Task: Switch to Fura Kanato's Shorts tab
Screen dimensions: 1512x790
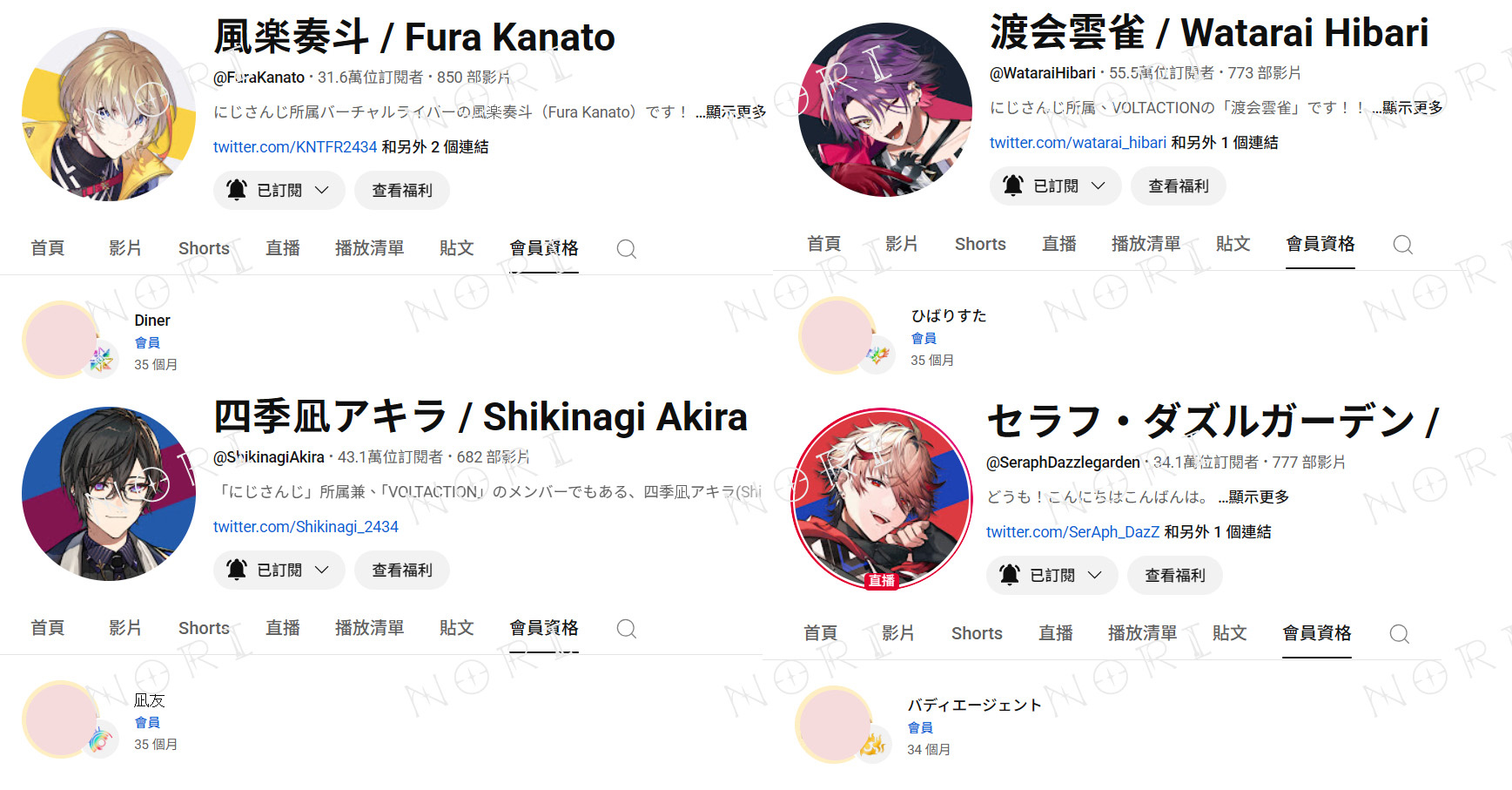Action: 204,249
